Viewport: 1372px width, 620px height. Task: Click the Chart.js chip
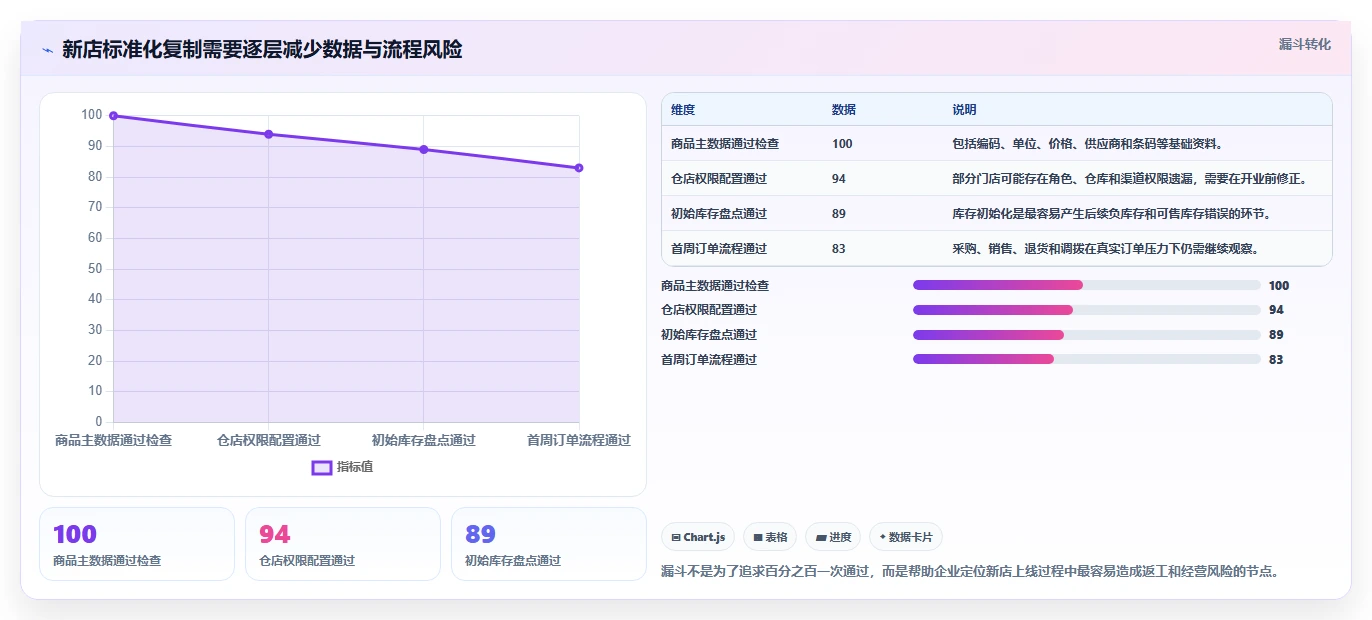tap(698, 537)
